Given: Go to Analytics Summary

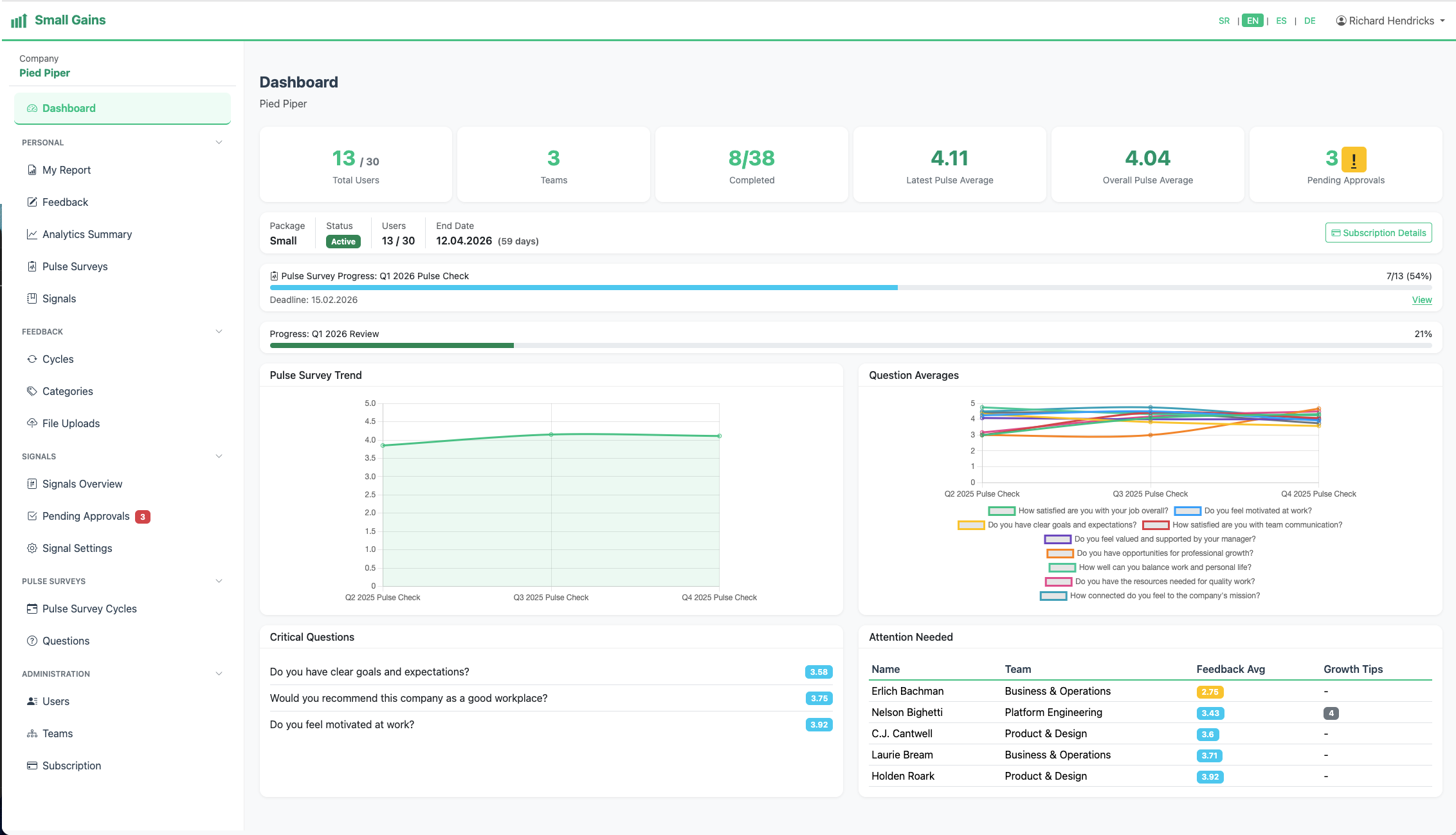Looking at the screenshot, I should click(x=122, y=234).
